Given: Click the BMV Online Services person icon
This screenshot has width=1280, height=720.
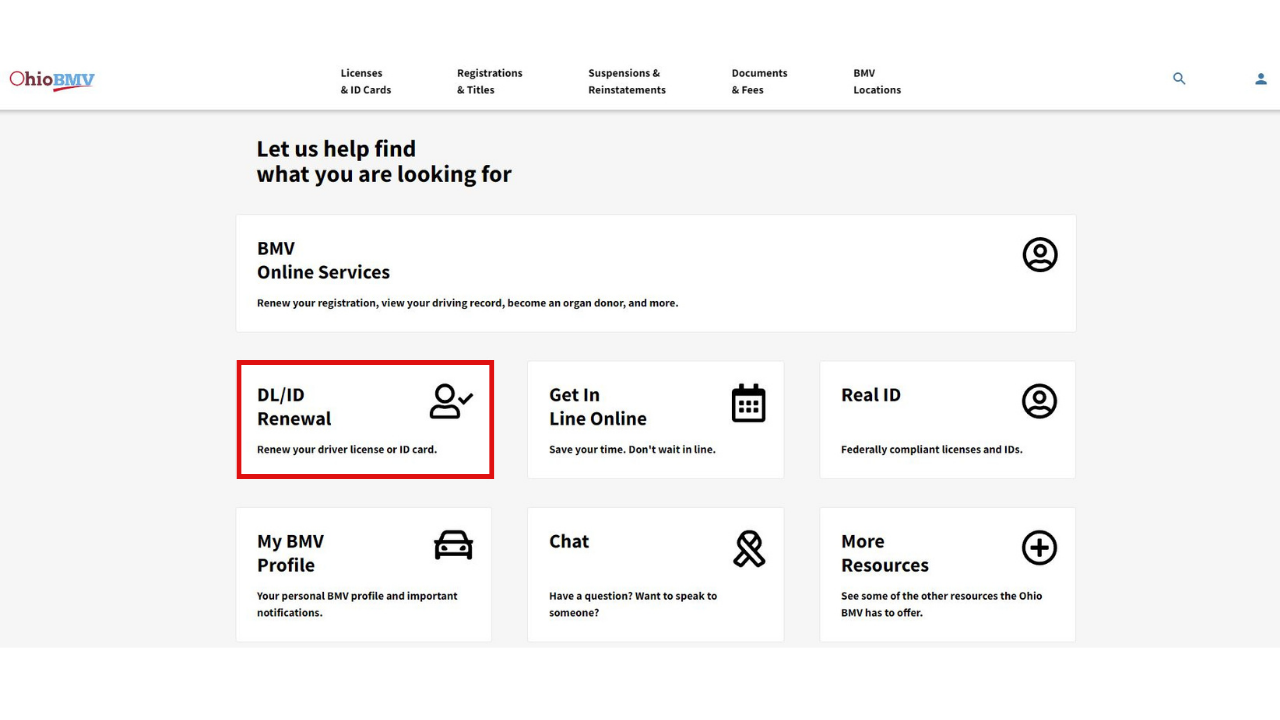Looking at the screenshot, I should 1039,255.
